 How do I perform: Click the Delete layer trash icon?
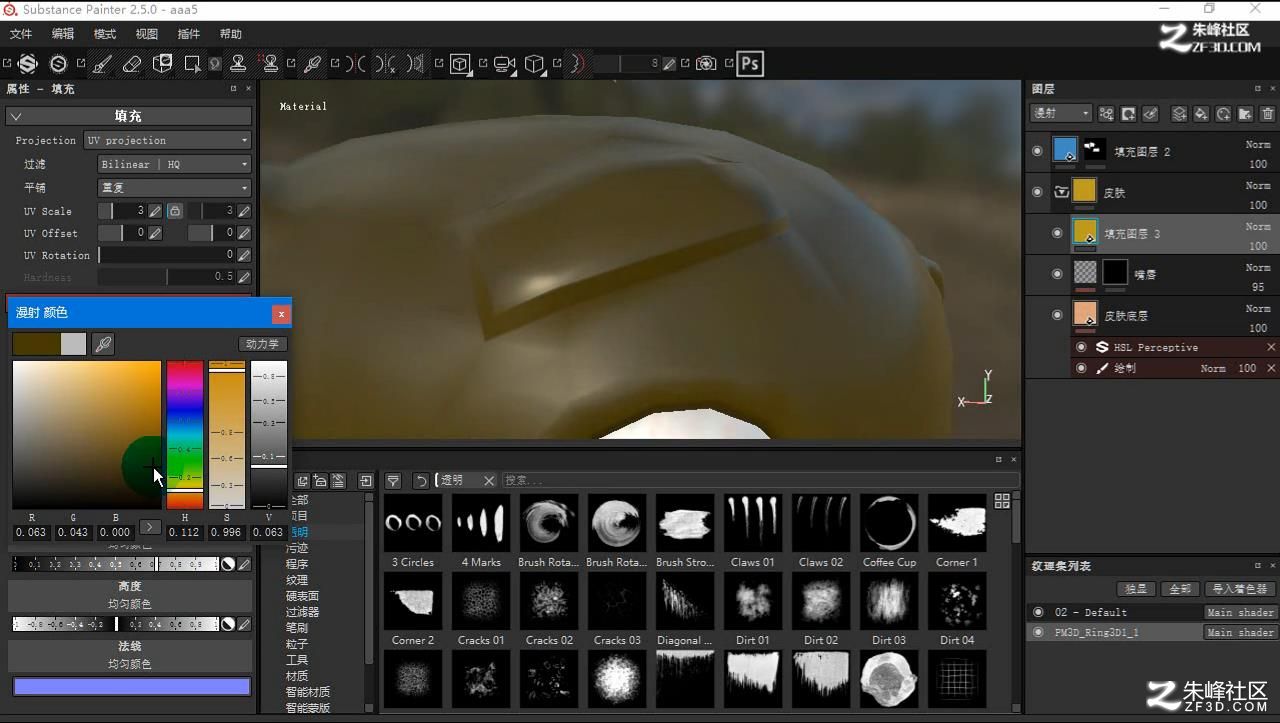(x=1267, y=114)
